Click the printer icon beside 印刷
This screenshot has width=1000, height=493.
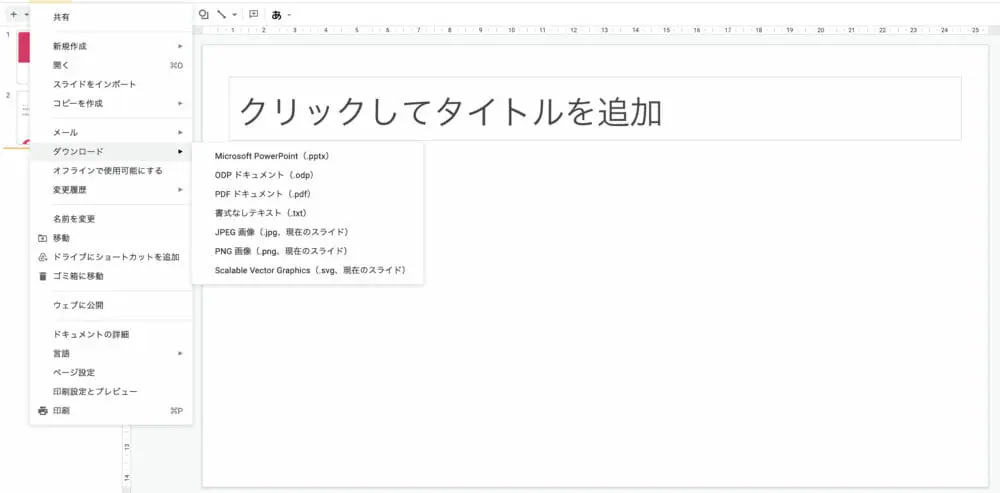pyautogui.click(x=42, y=411)
